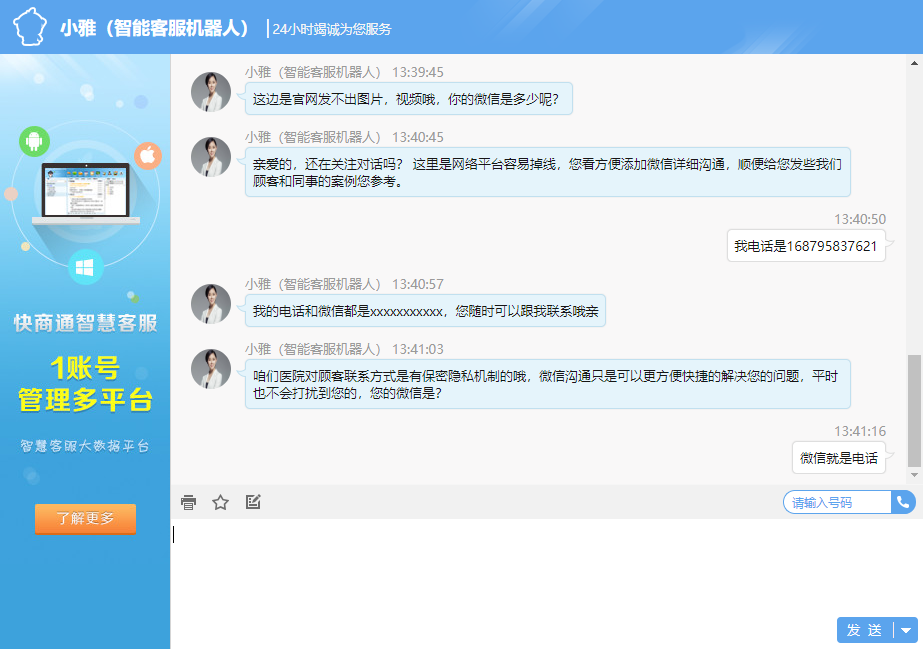Click the chat scrollbar thumb
The height and width of the screenshot is (649, 923).
[914, 408]
